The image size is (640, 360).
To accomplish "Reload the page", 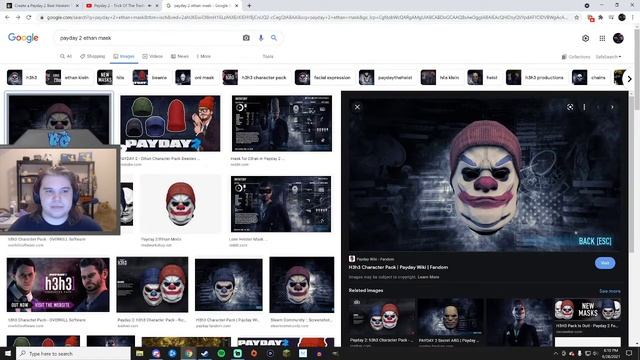I will pyautogui.click(x=29, y=18).
